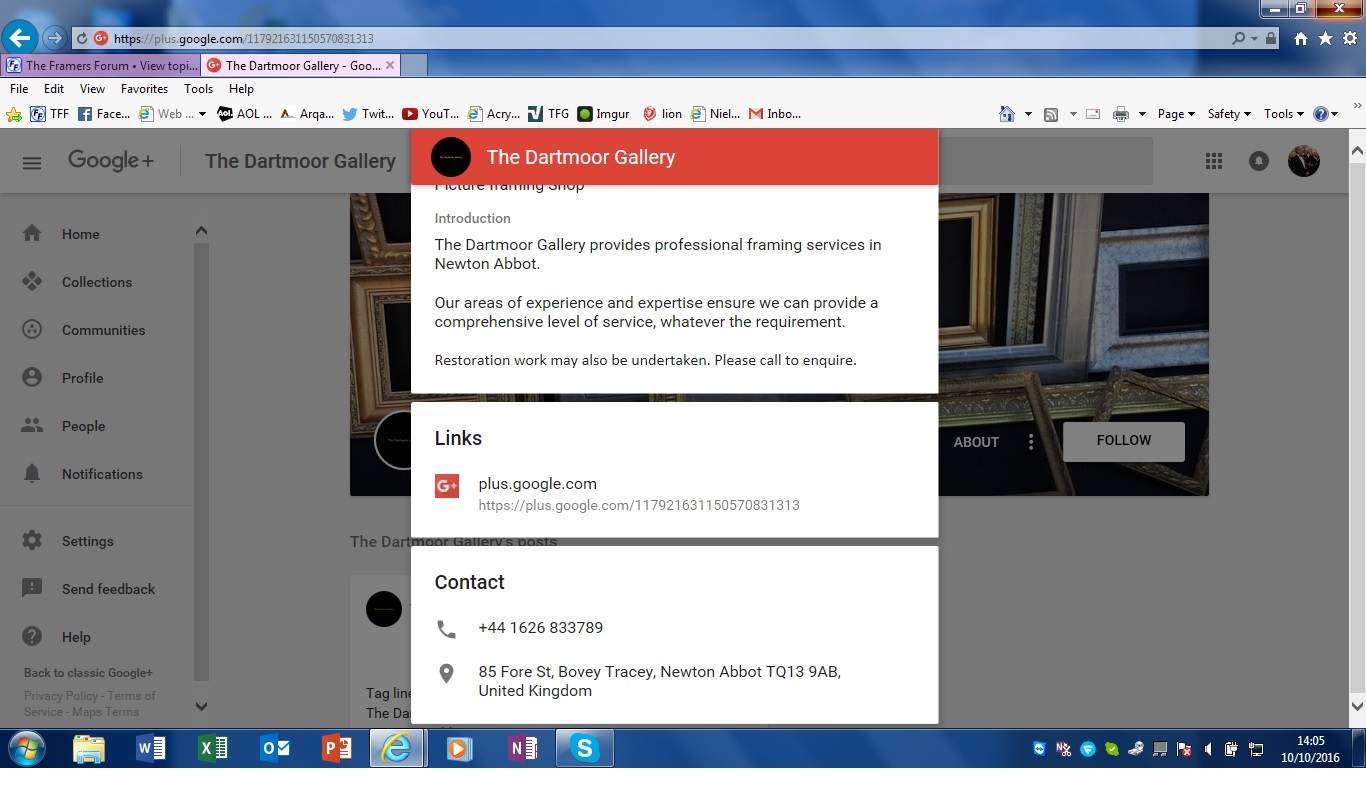Open the three-dot more options menu
This screenshot has height=800, width=1366.
1031,442
